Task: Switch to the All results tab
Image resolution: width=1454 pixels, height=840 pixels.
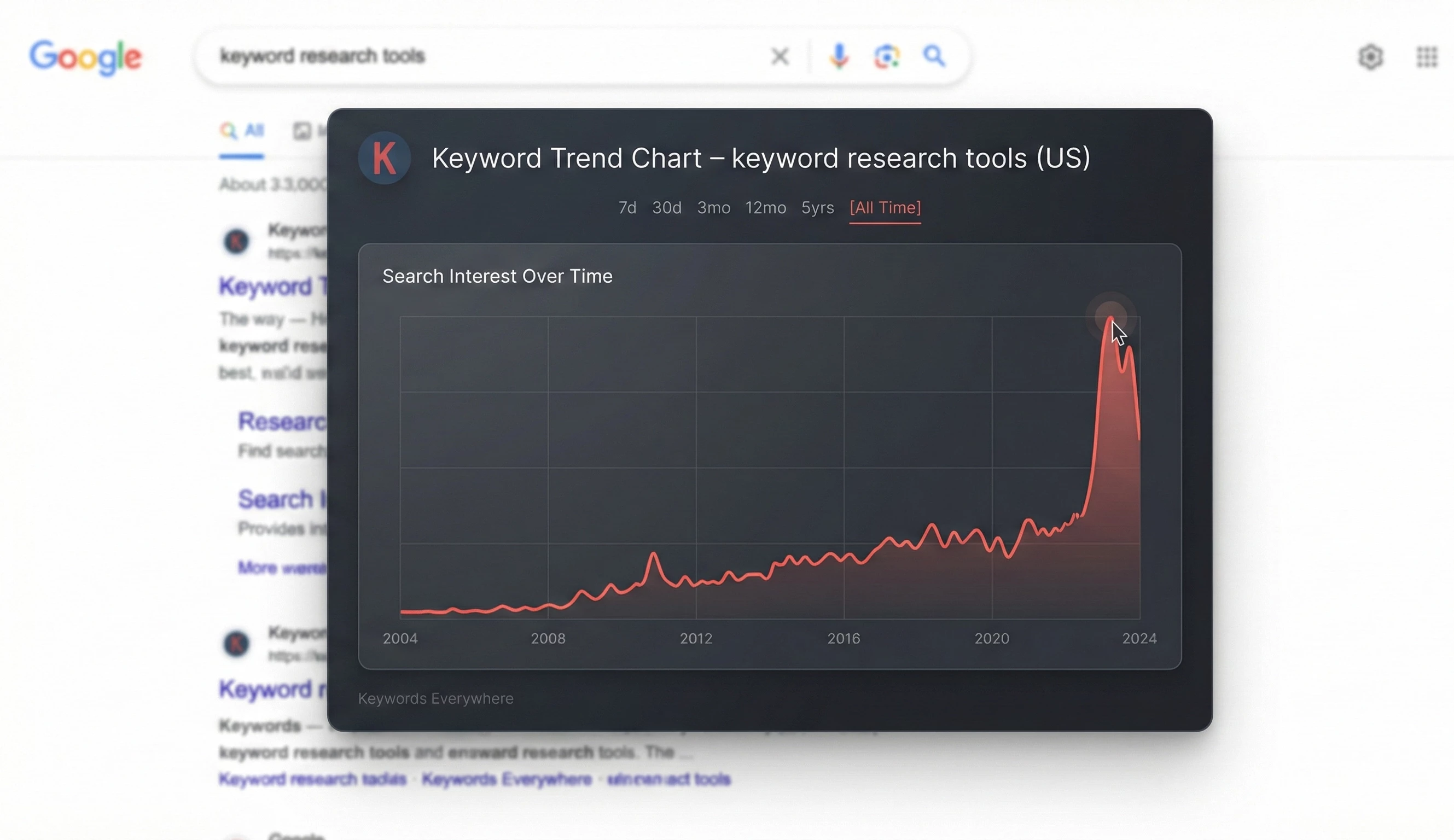Action: pos(242,132)
